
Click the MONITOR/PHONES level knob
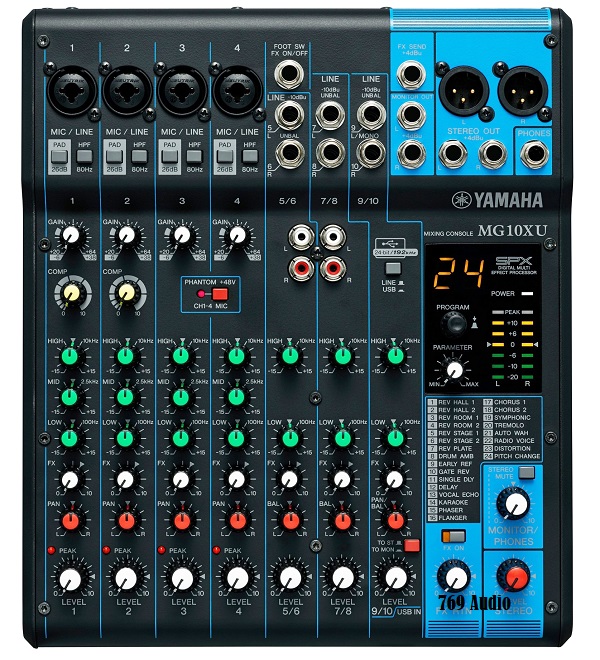coord(514,503)
